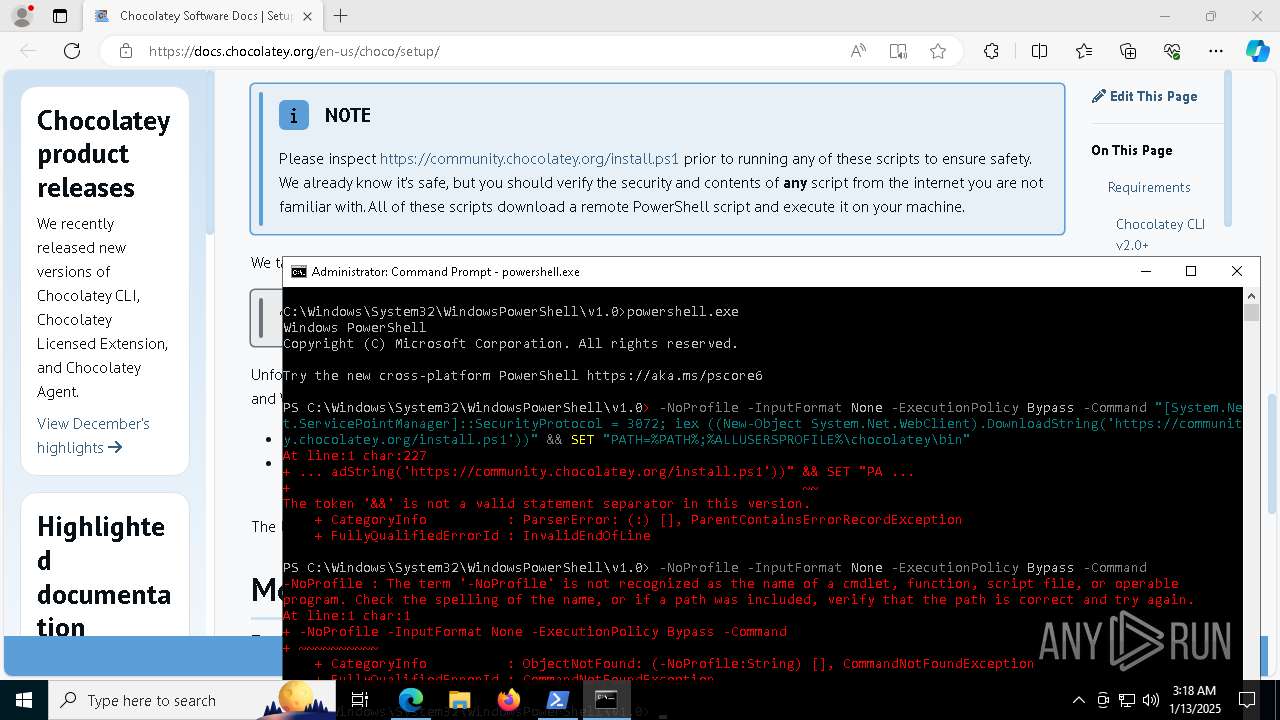Minimize the Command Prompt window
The height and width of the screenshot is (720, 1280).
point(1146,271)
